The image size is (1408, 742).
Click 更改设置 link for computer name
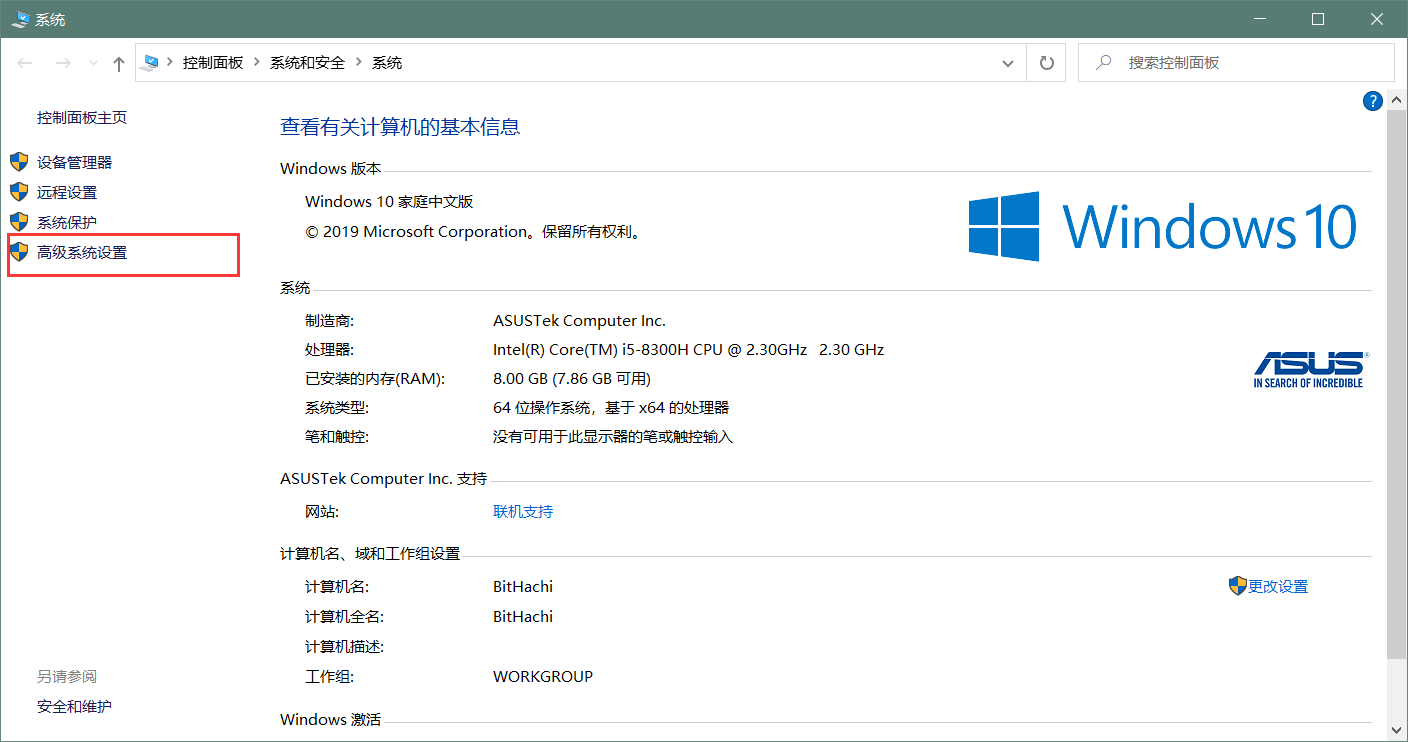point(1278,587)
